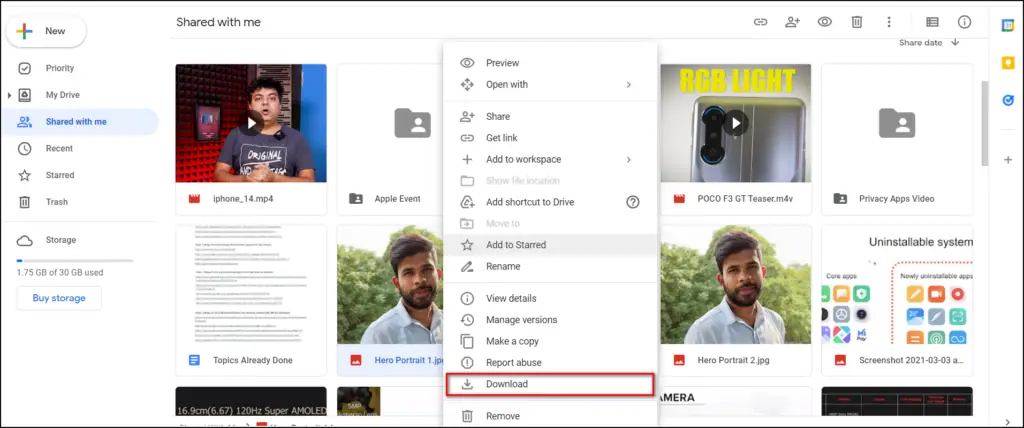This screenshot has width=1024, height=428.
Task: Choose Report abuse in the context menu
Action: [x=550, y=363]
